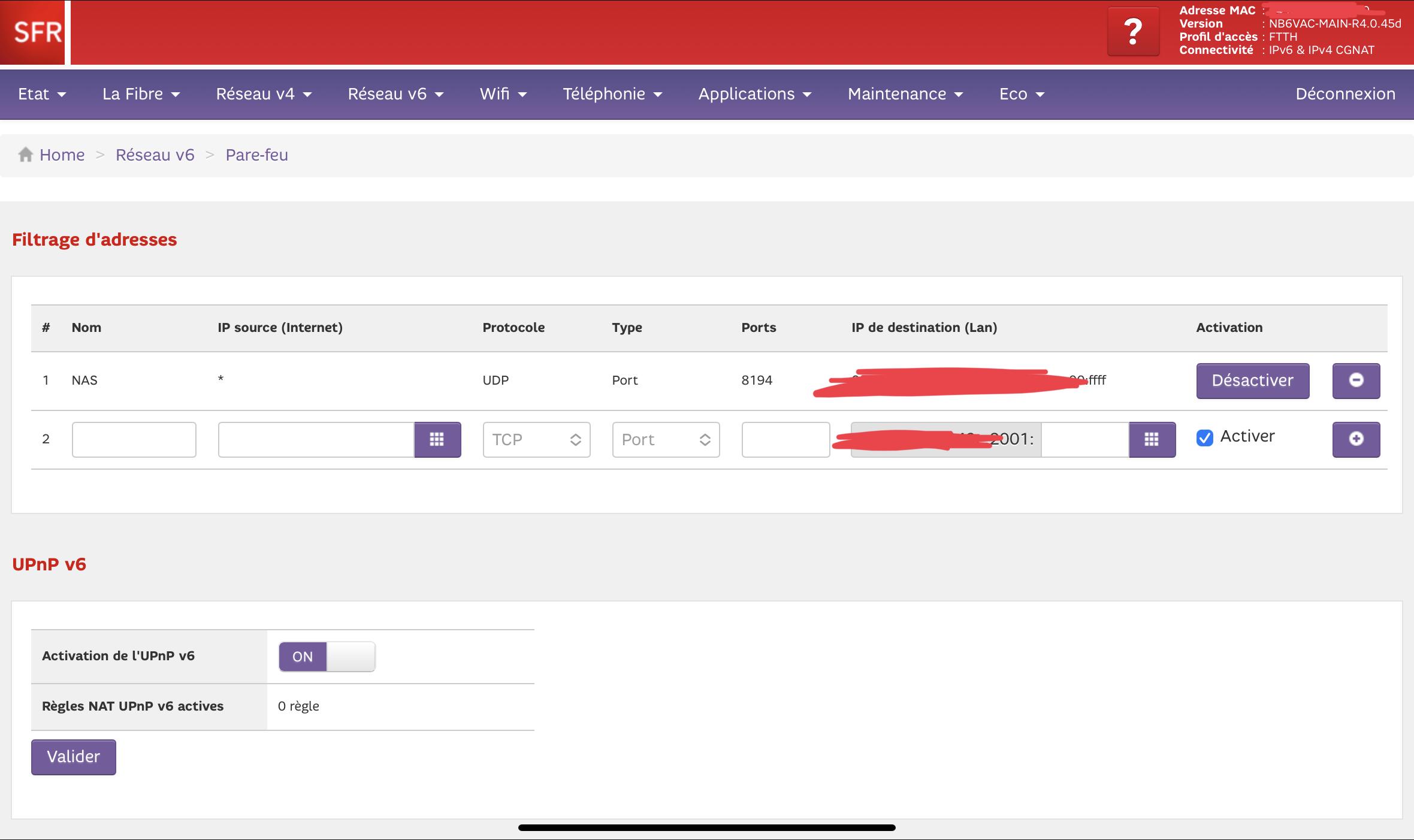1414x840 pixels.
Task: Toggle the Activer checkbox
Action: [x=1204, y=438]
